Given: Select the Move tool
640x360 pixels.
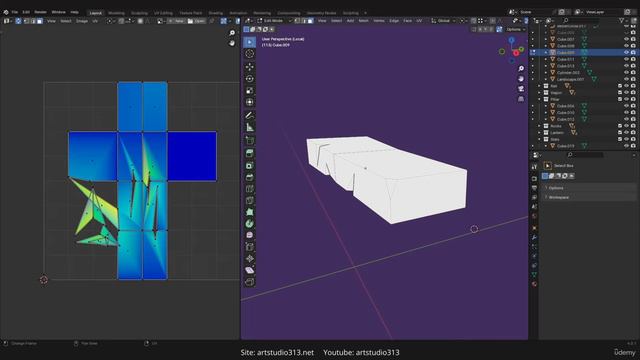Looking at the screenshot, I should (x=250, y=67).
